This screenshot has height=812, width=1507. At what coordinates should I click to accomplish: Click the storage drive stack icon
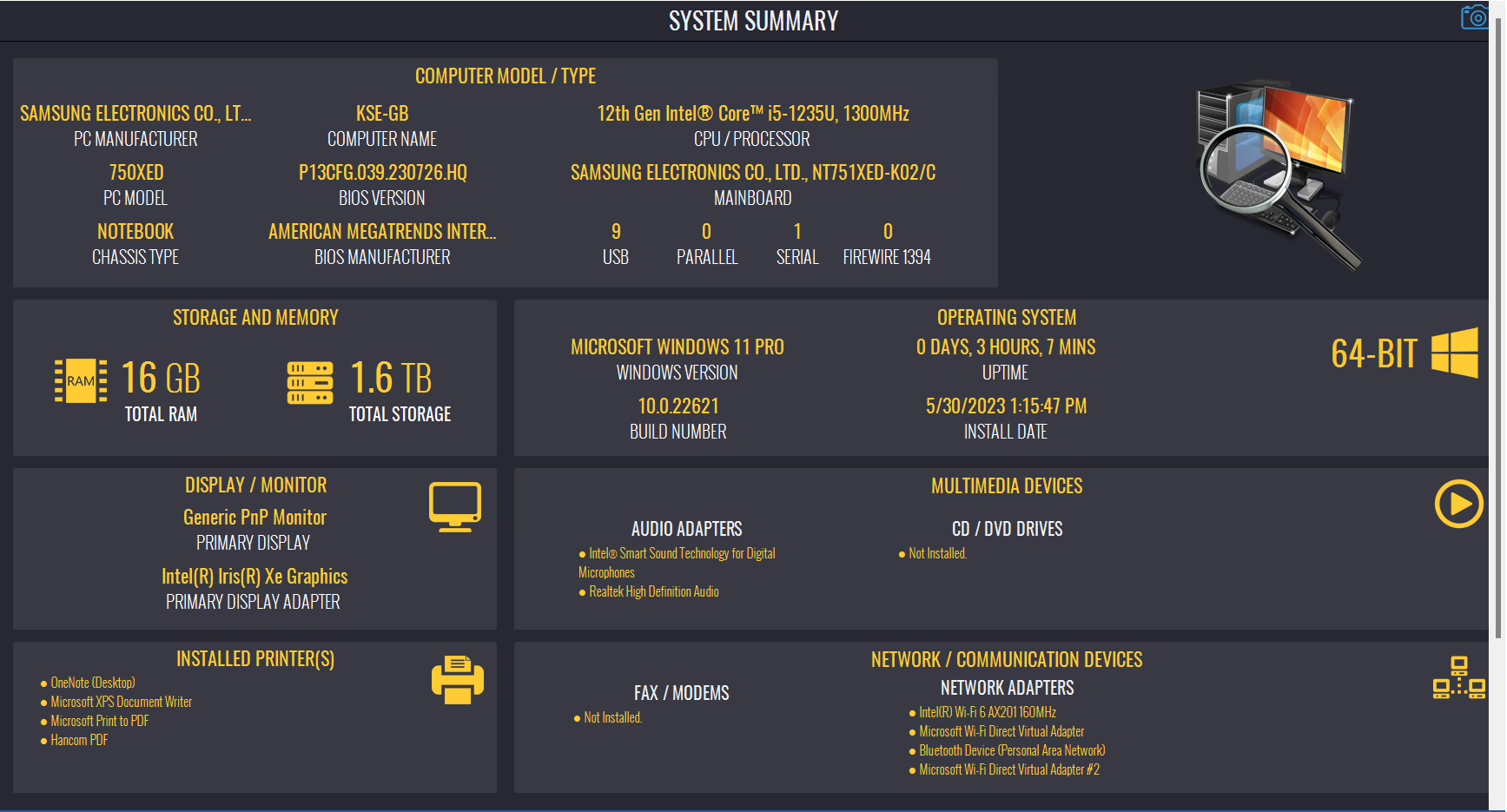click(x=310, y=383)
